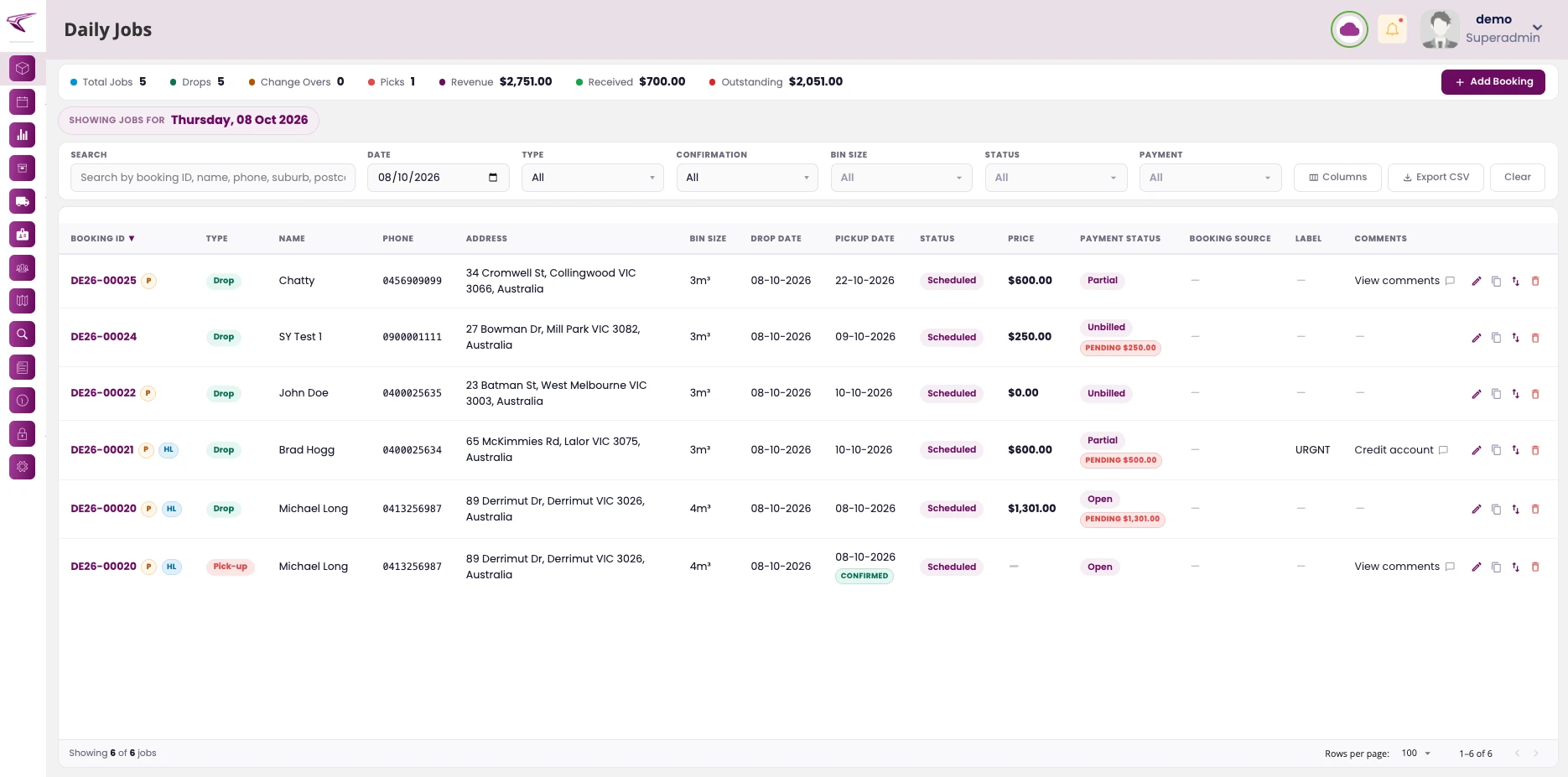Image resolution: width=1568 pixels, height=777 pixels.
Task: Open the settings gear sidebar icon
Action: (x=23, y=466)
